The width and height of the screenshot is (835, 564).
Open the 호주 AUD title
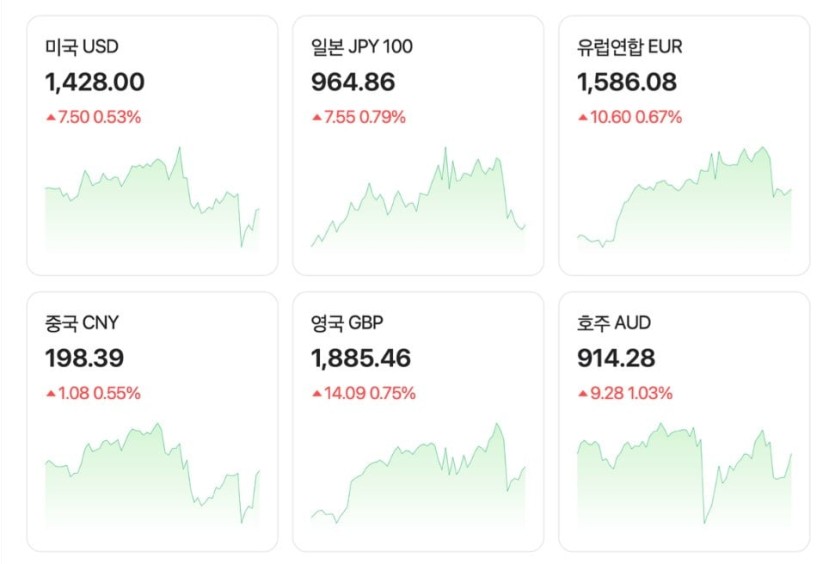(x=613, y=323)
